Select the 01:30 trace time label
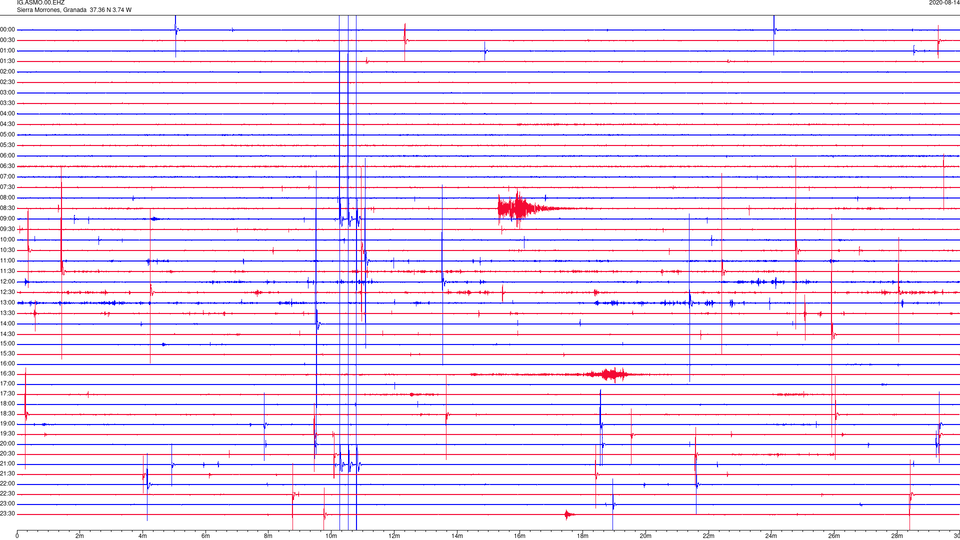 pyautogui.click(x=8, y=61)
